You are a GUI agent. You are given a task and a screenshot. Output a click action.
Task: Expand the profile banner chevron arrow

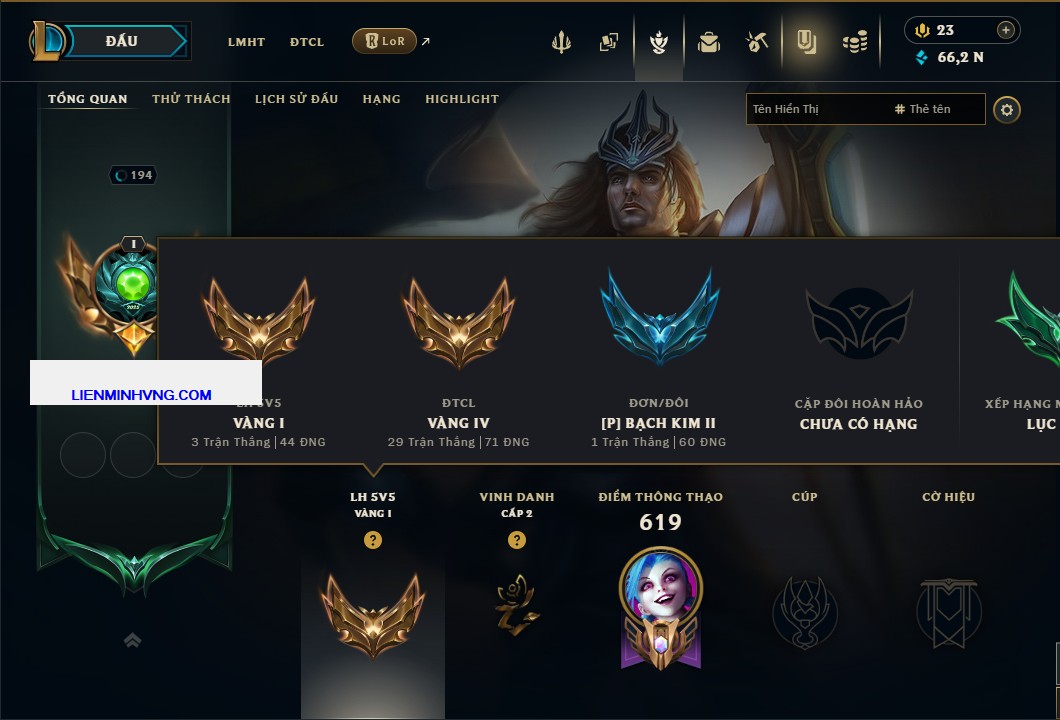click(132, 640)
